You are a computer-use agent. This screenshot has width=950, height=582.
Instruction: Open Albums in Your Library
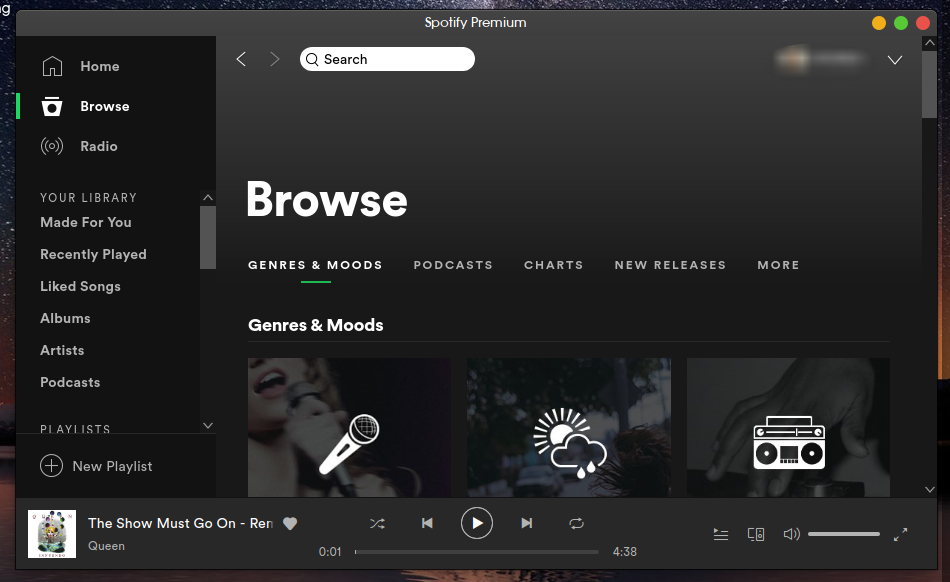point(65,319)
